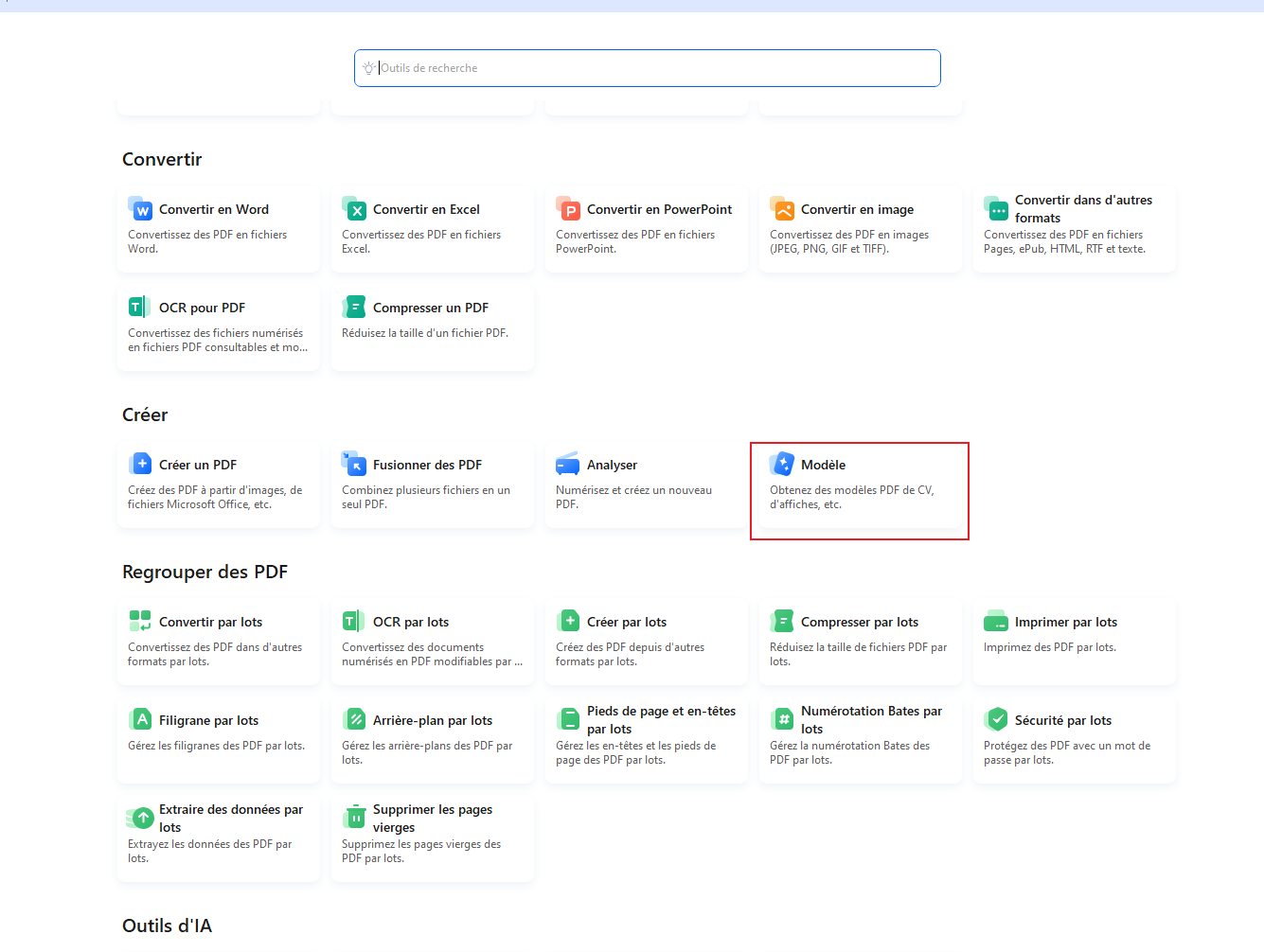Open Imprimer par lots title
This screenshot has height=952, width=1264.
tap(1066, 622)
